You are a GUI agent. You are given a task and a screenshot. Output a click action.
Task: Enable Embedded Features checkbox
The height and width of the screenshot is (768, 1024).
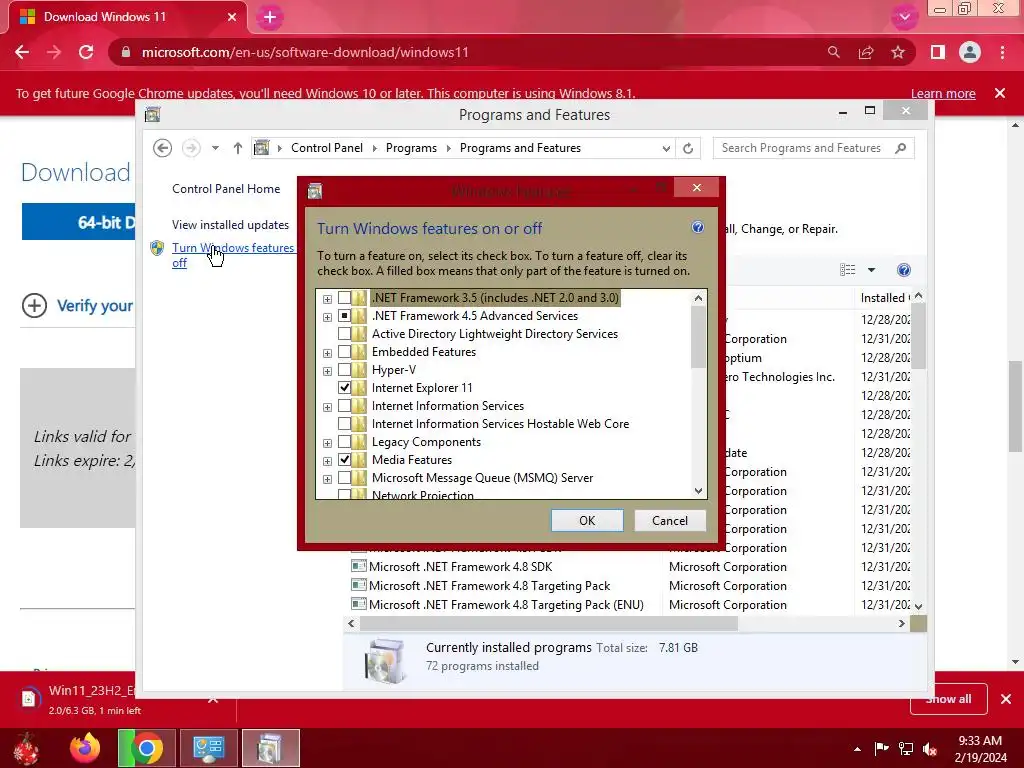[344, 352]
